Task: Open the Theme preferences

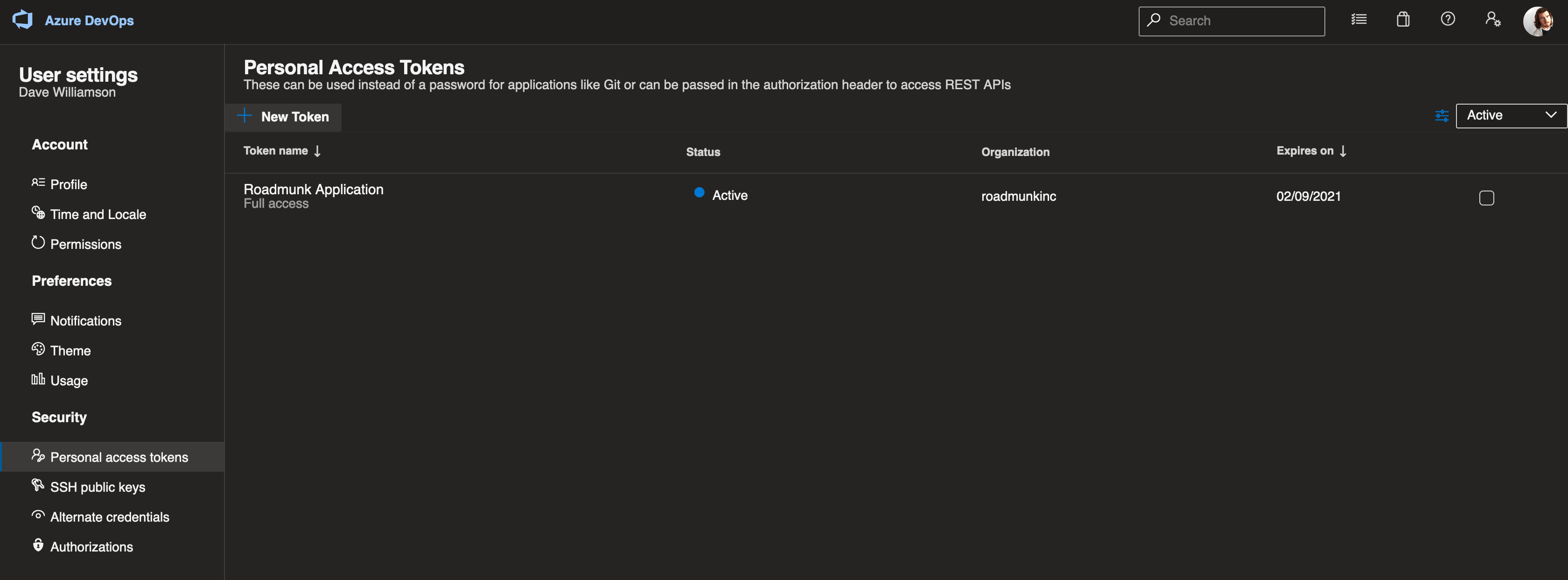Action: coord(70,350)
